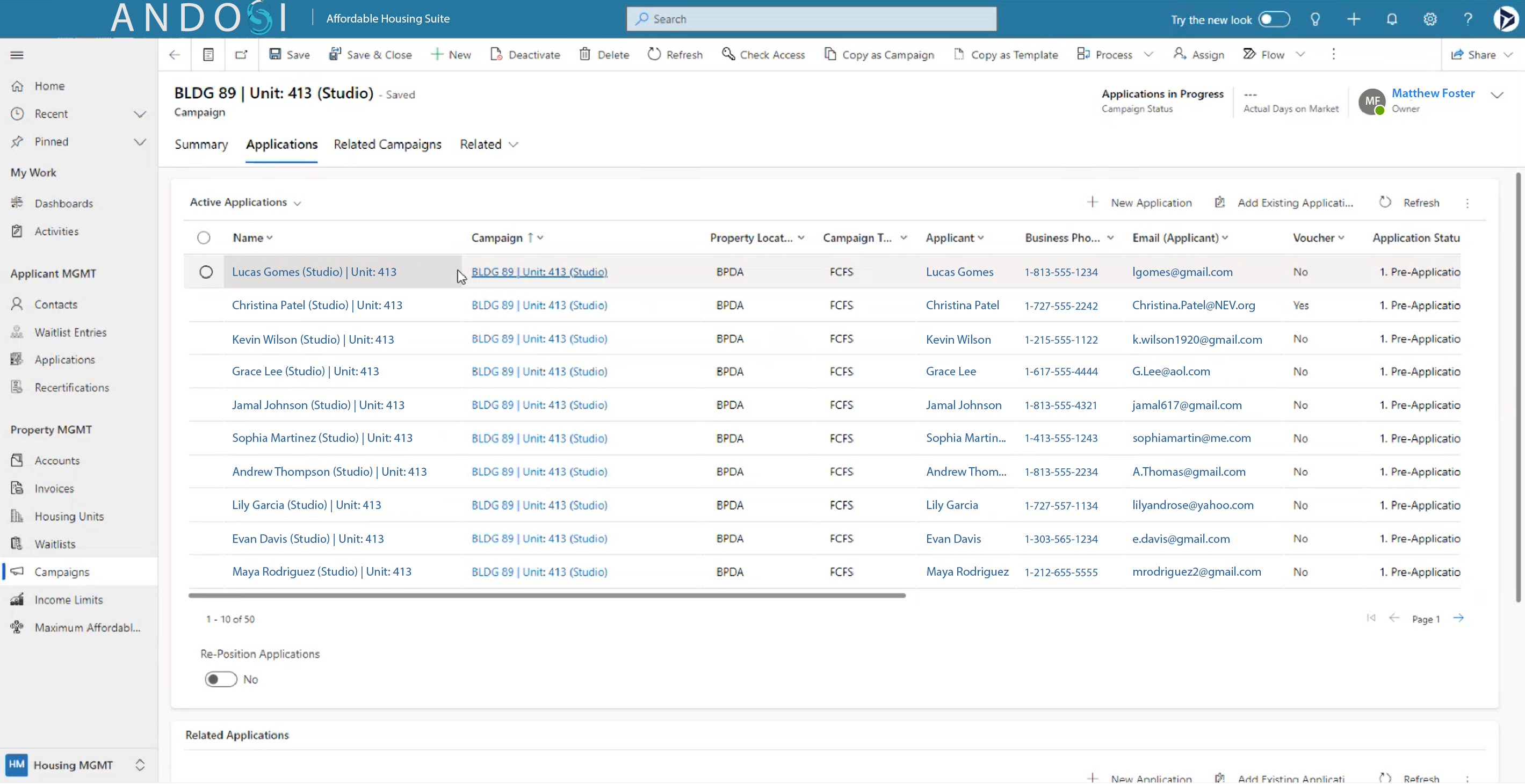Switch to Related Campaigns tab
This screenshot has width=1525, height=784.
[387, 144]
